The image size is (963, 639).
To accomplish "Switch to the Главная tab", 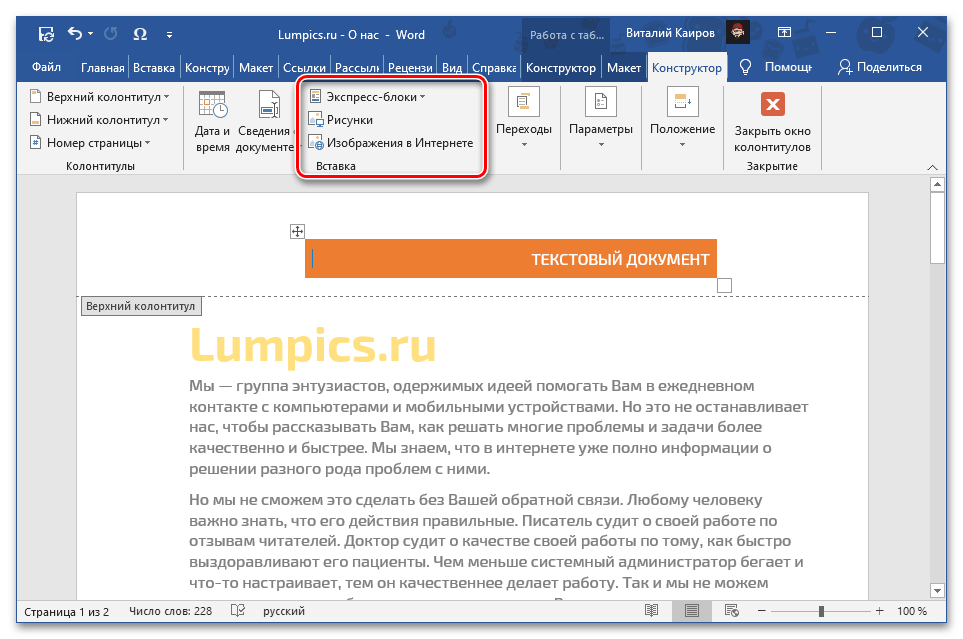I will [103, 68].
